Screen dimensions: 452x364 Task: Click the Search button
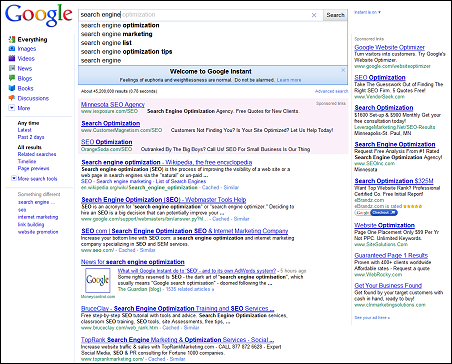coord(335,15)
